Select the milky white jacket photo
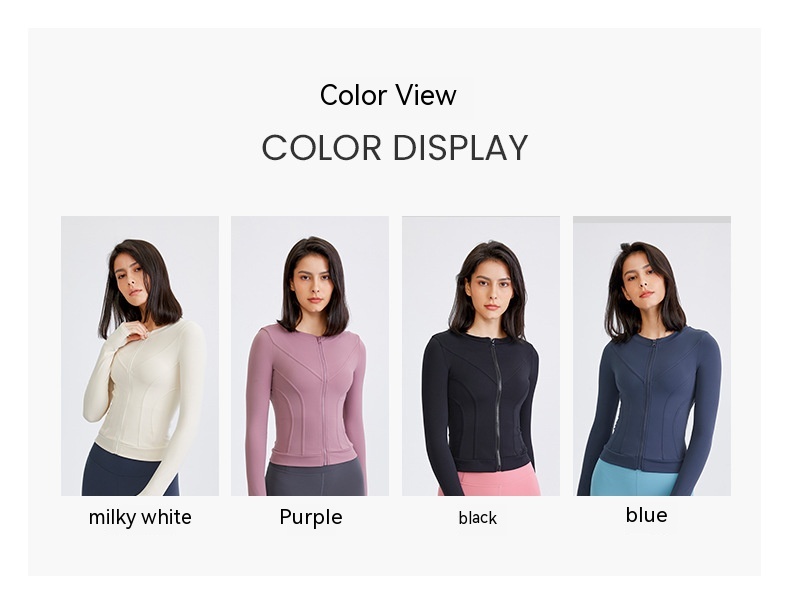791x603 pixels. [140, 356]
